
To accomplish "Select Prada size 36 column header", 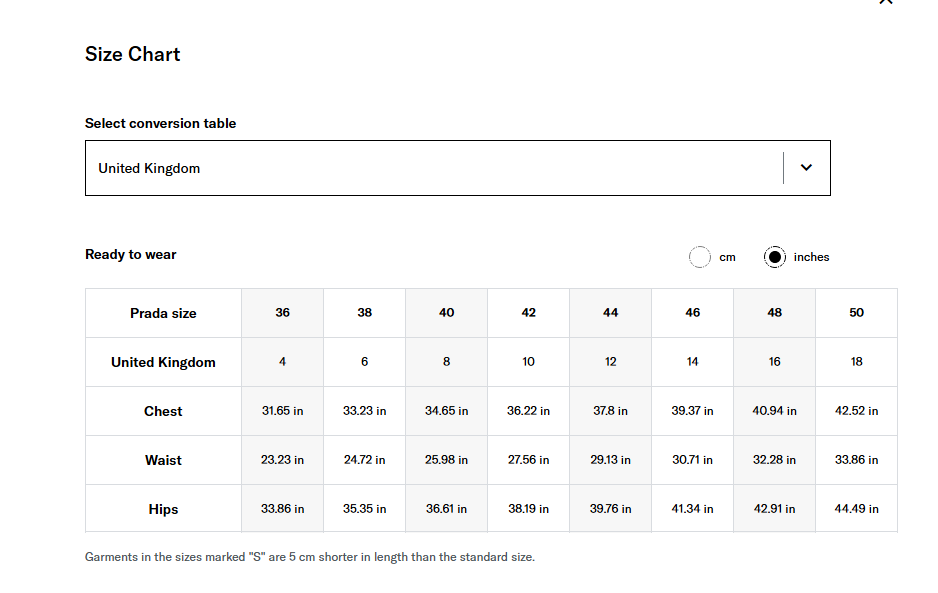I will point(282,313).
